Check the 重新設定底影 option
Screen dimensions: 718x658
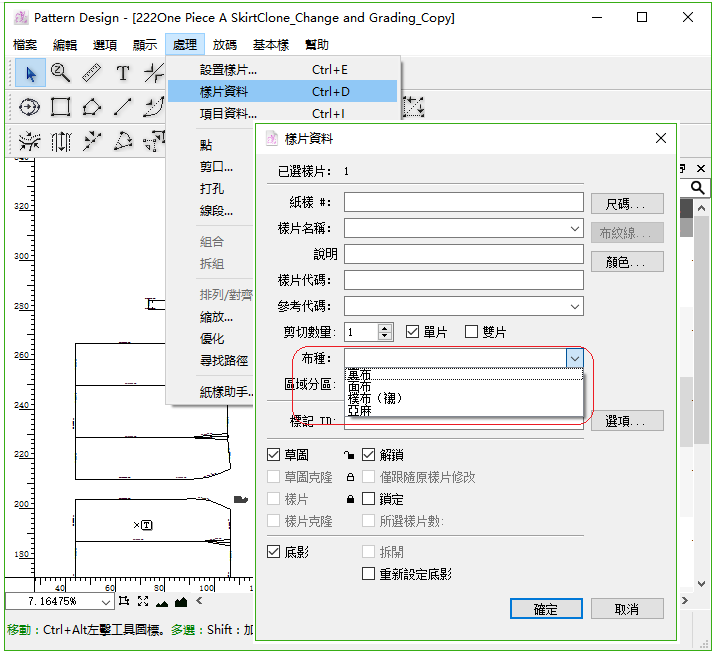point(369,574)
